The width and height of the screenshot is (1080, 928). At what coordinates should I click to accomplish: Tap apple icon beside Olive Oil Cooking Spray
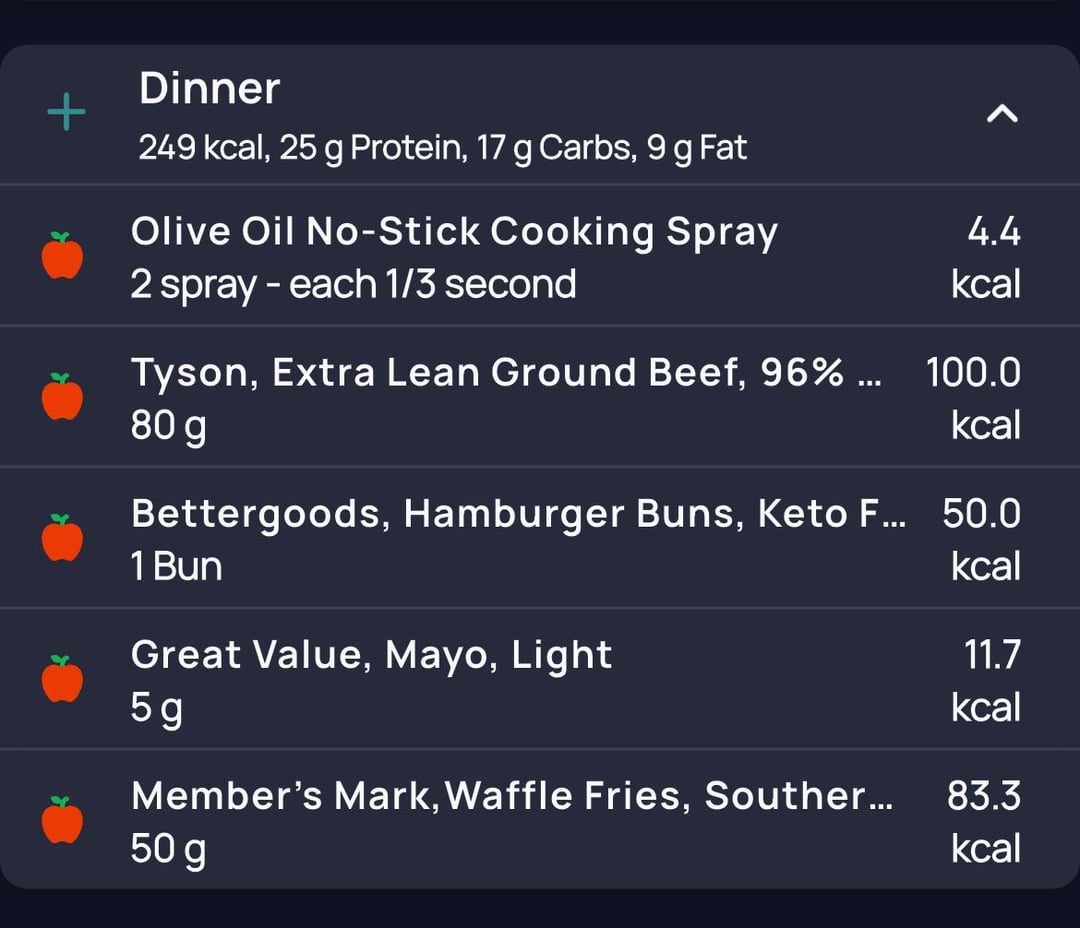(x=62, y=256)
